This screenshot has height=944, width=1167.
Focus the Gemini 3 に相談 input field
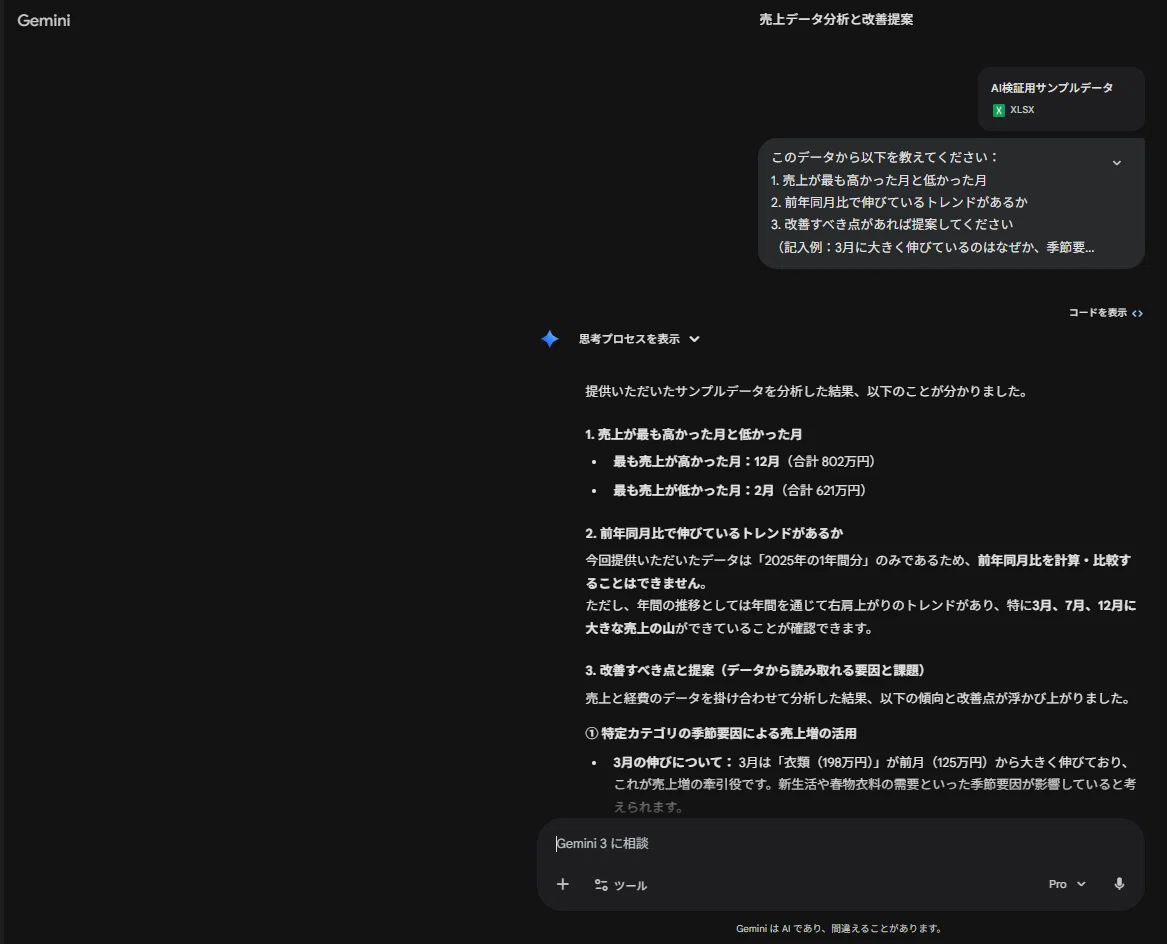point(840,843)
